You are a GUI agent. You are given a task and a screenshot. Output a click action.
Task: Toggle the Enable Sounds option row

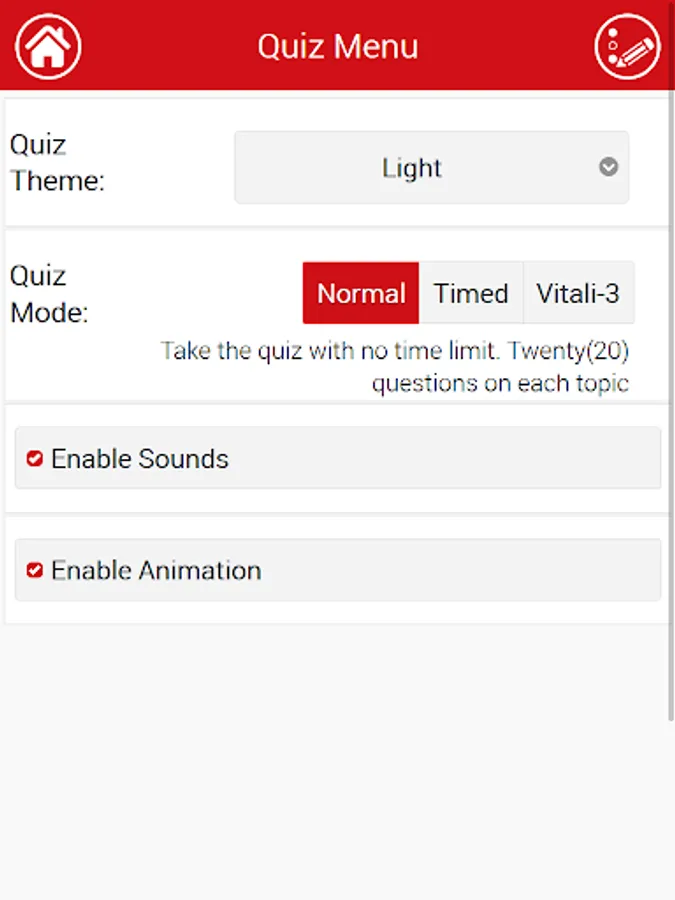click(337, 459)
